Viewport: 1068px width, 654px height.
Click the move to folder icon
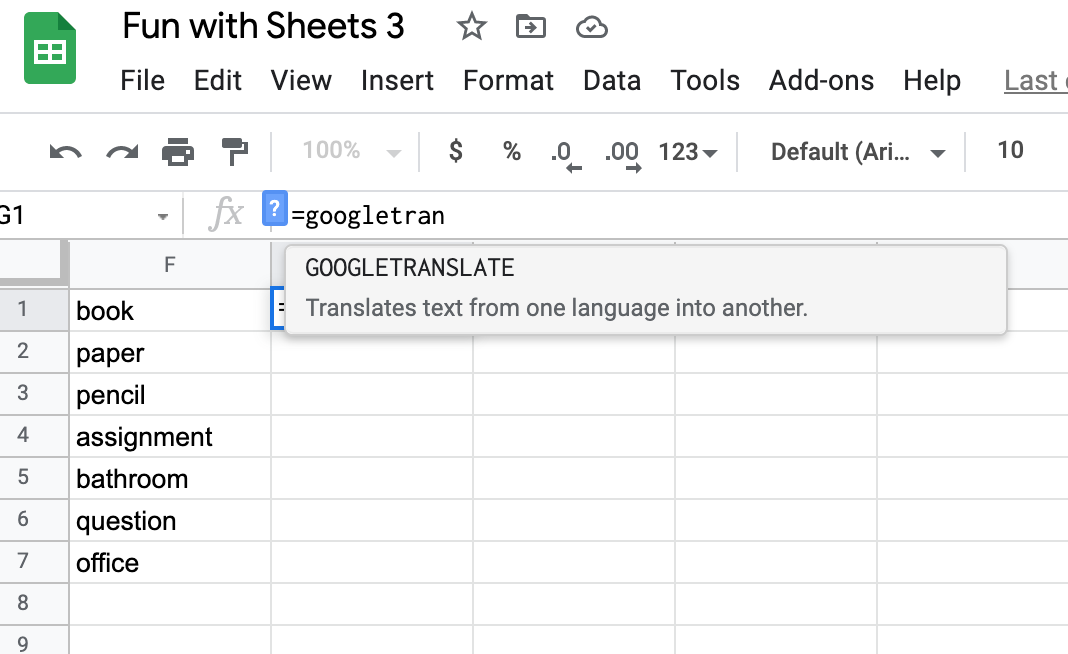(x=530, y=28)
